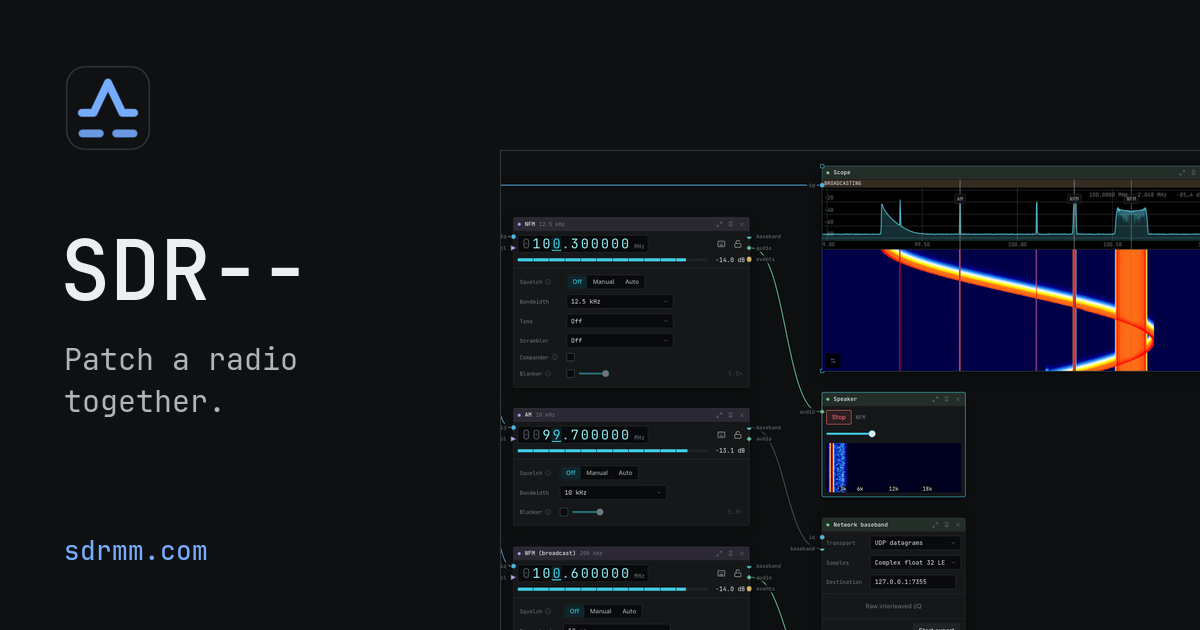The width and height of the screenshot is (1200, 630).
Task: Click the WFM events output port
Action: 749,589
